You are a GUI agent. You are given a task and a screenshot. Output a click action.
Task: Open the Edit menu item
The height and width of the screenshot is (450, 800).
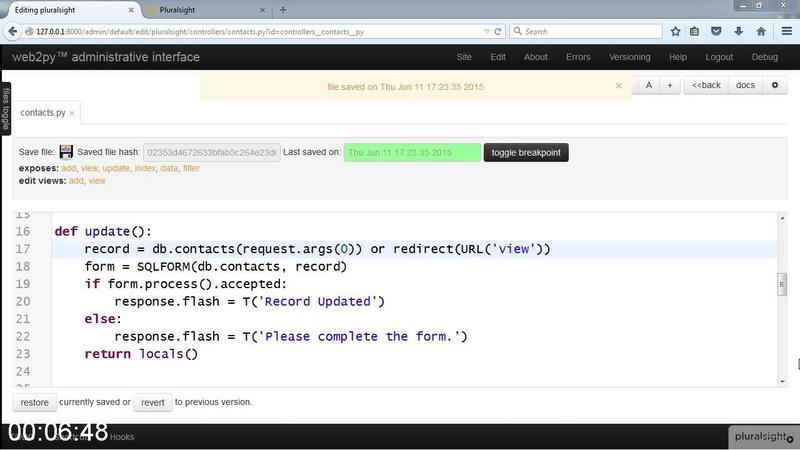498,57
